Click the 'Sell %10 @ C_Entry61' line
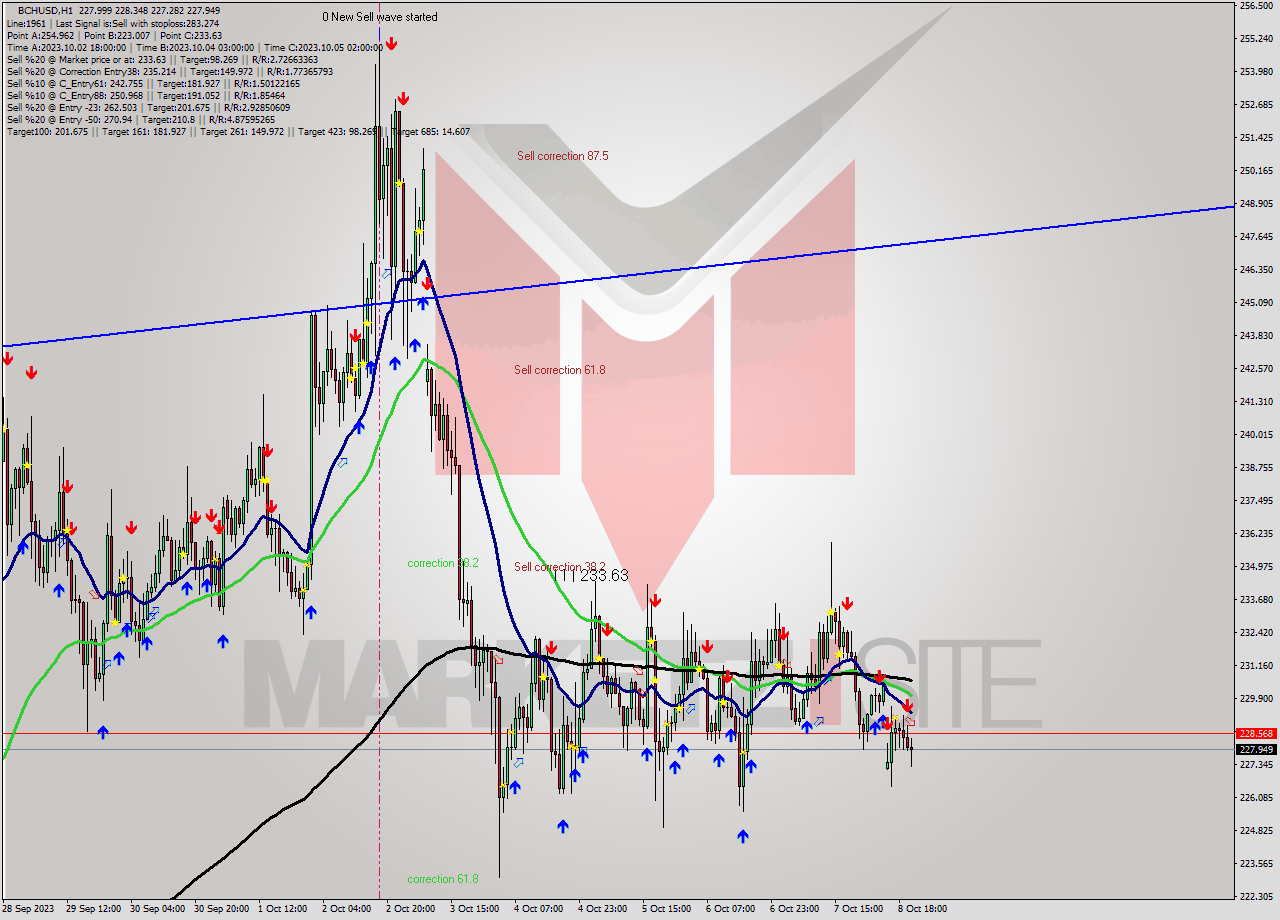This screenshot has height=920, width=1280. [x=152, y=83]
